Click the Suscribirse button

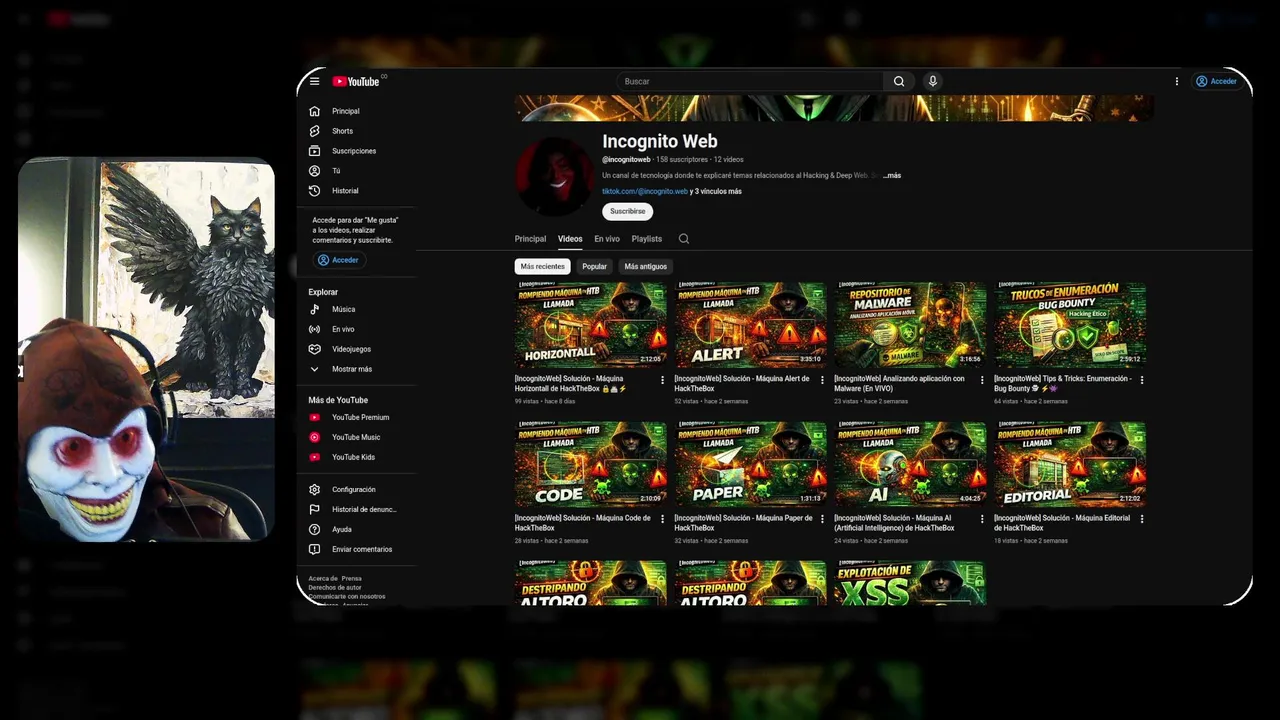pyautogui.click(x=628, y=211)
